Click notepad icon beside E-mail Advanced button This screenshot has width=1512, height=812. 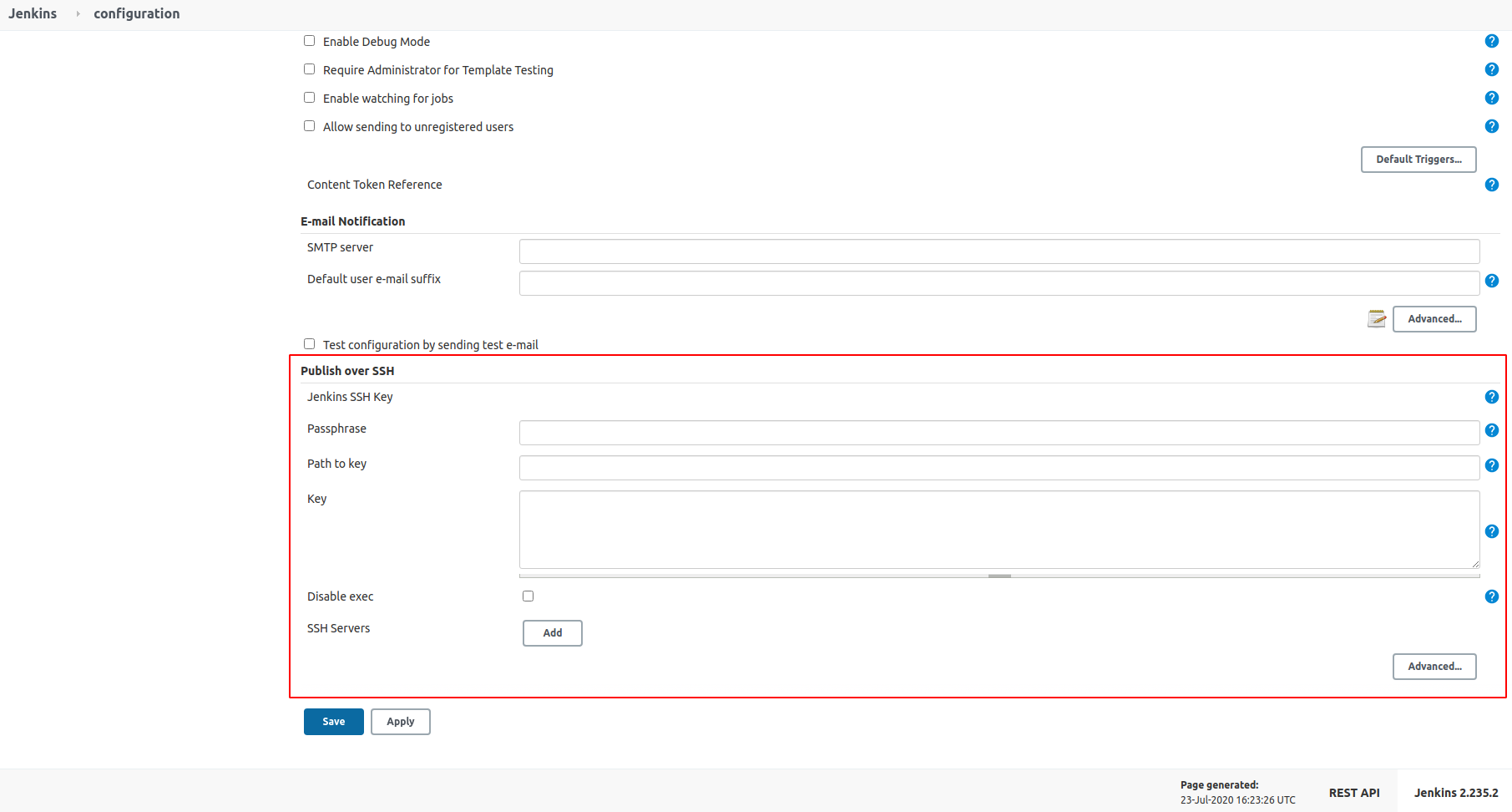[x=1377, y=318]
